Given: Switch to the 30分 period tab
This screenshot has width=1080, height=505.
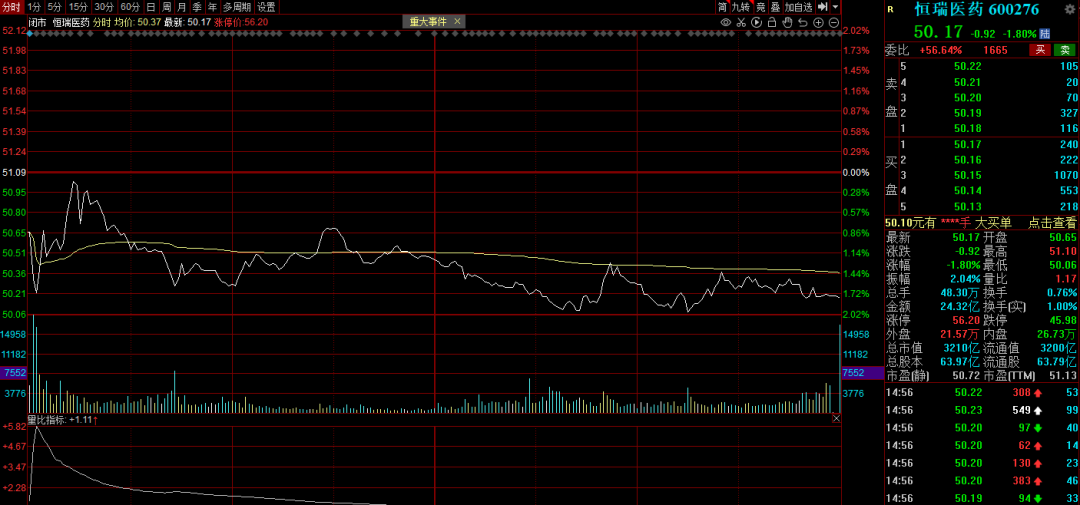Looking at the screenshot, I should pos(103,7).
